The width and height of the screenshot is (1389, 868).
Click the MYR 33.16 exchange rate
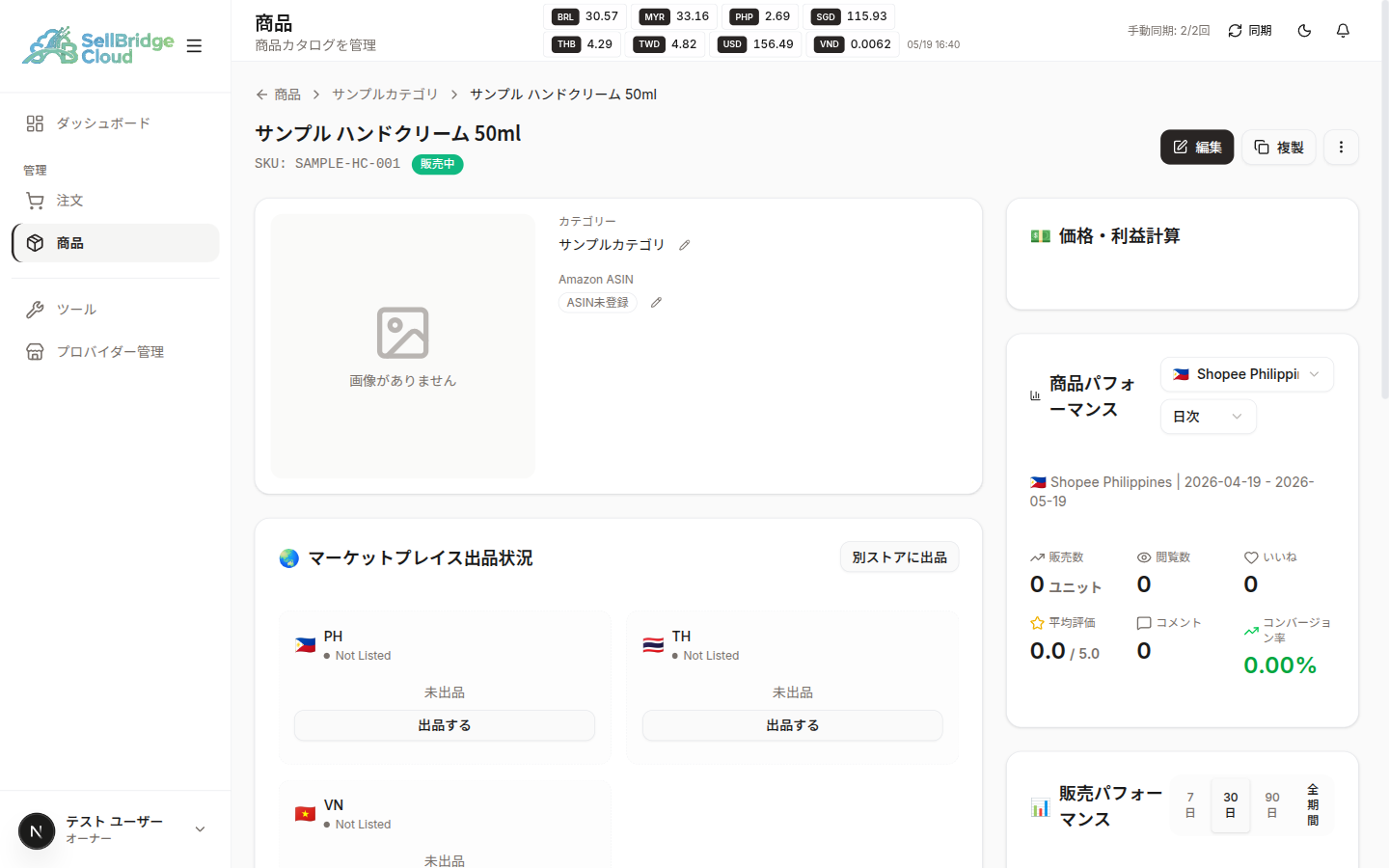(674, 16)
